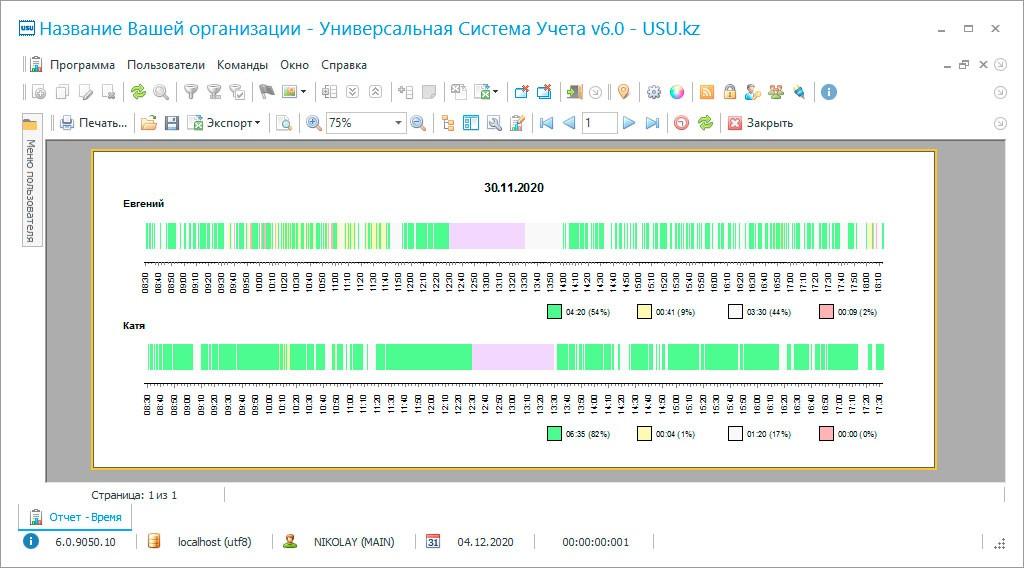1024x568 pixels.
Task: Click the double chevron up collapse icon
Action: point(376,92)
